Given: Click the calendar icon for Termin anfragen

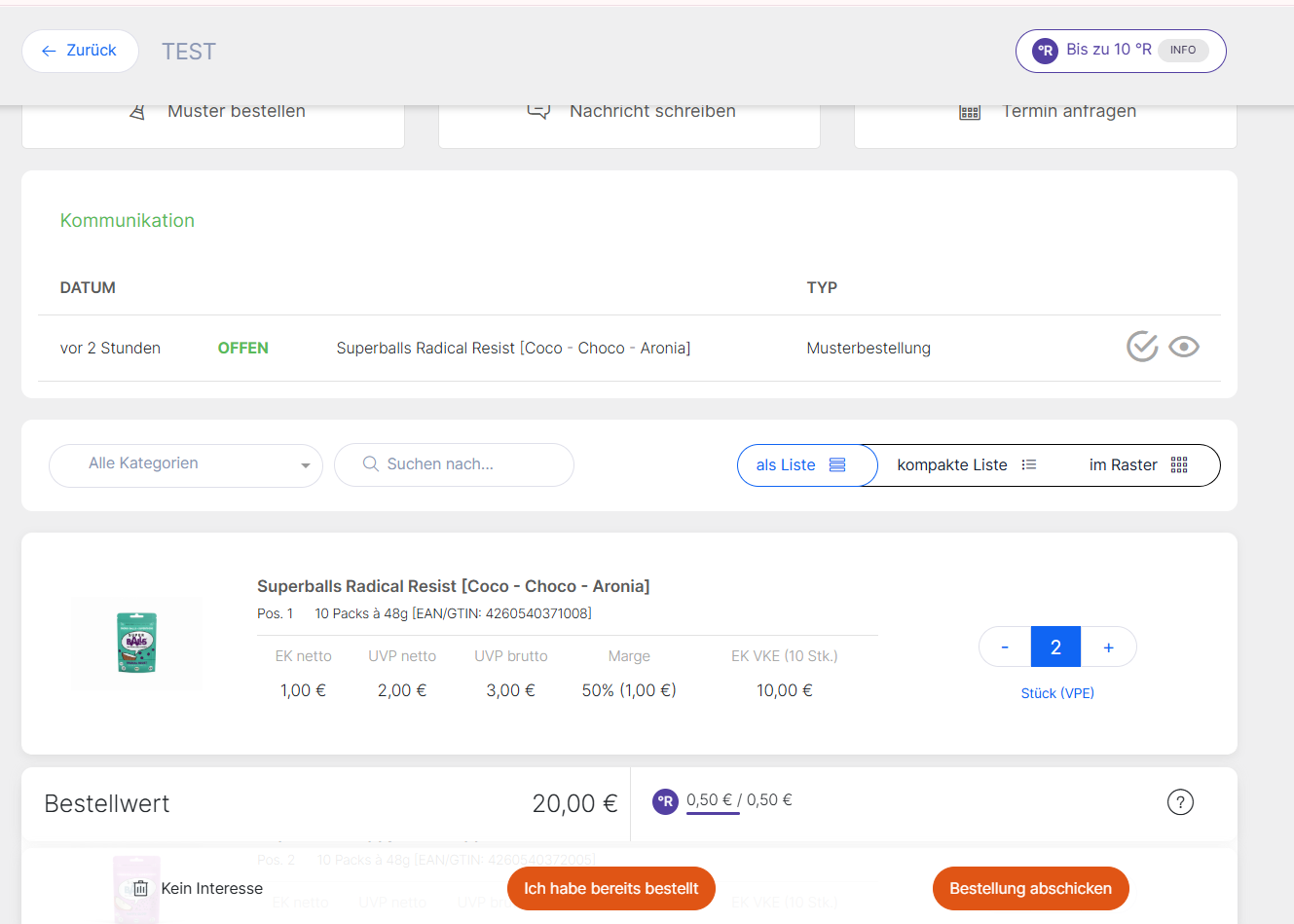Looking at the screenshot, I should (x=969, y=112).
